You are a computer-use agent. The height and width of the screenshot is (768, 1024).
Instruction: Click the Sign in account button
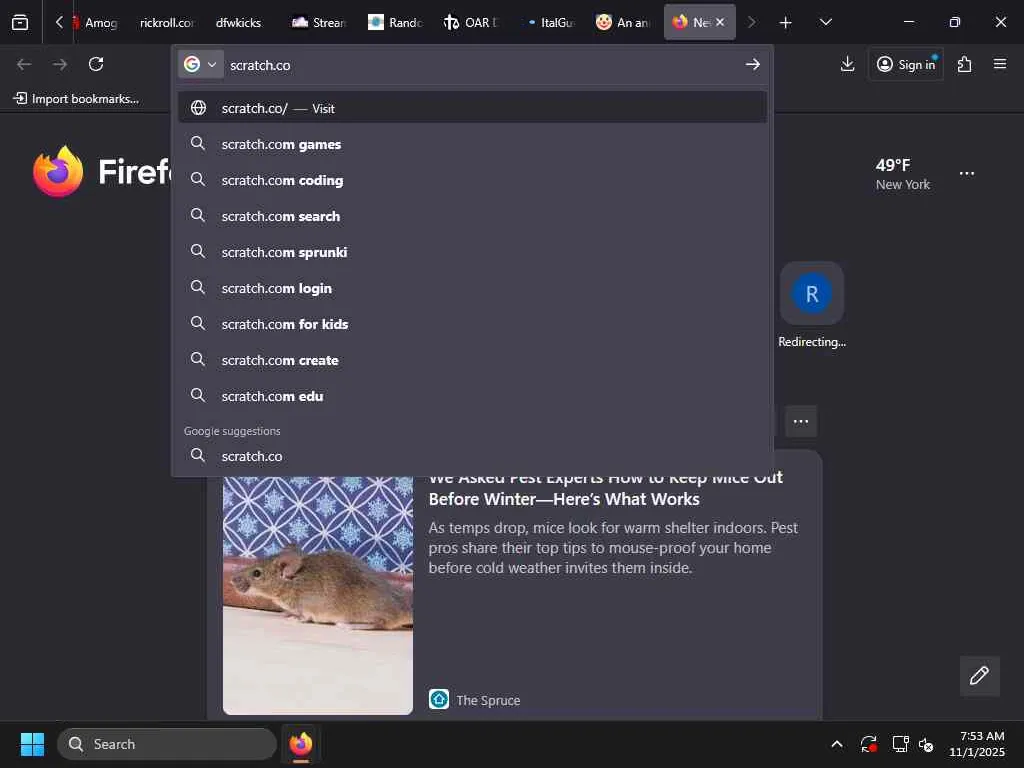pos(906,64)
